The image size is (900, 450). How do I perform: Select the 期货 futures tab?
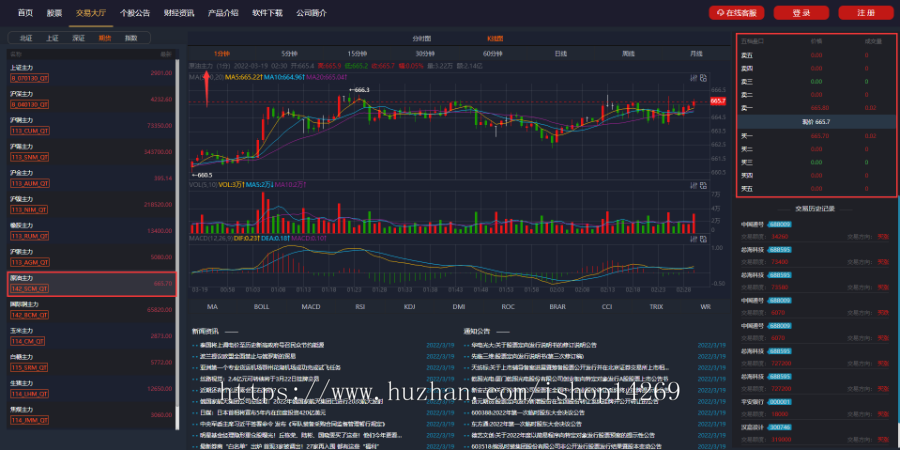pos(105,38)
